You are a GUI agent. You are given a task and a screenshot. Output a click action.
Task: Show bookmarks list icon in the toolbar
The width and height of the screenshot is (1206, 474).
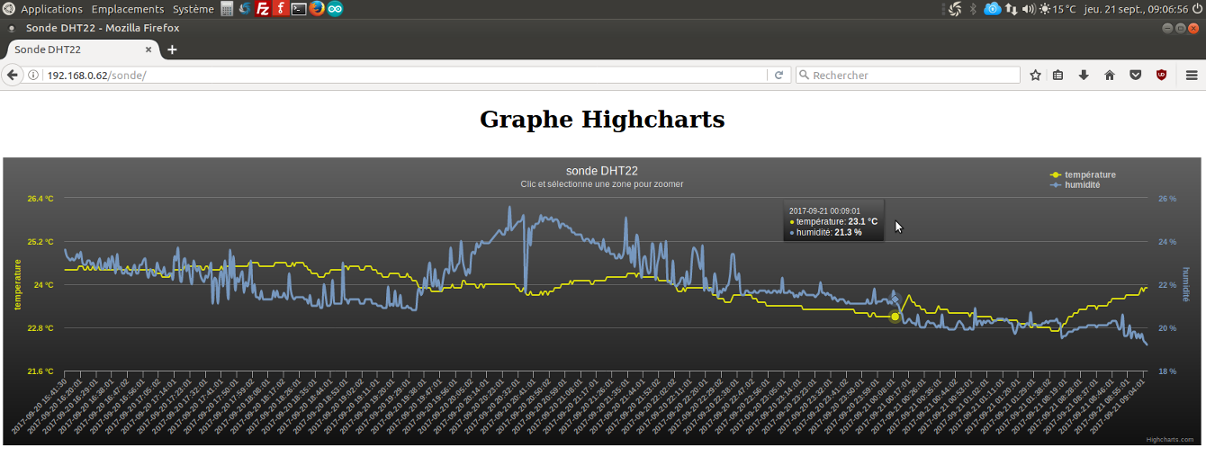click(x=1058, y=75)
